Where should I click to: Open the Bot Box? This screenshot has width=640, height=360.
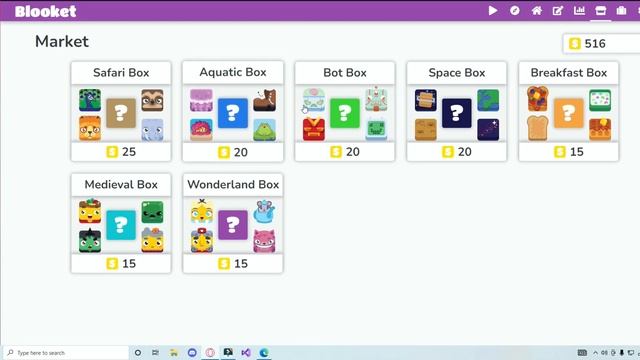click(345, 111)
